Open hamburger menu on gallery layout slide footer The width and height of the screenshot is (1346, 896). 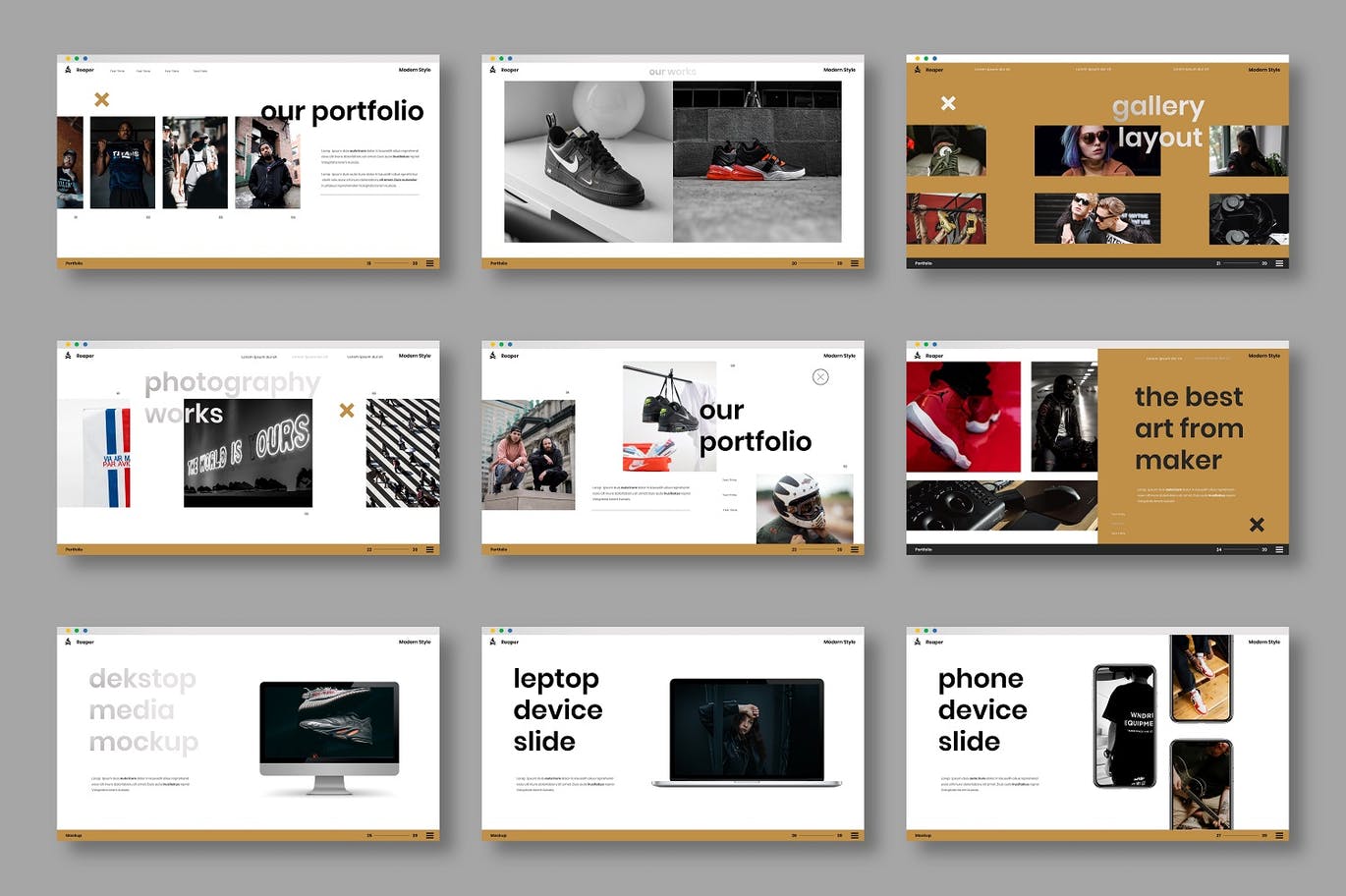[x=1279, y=263]
